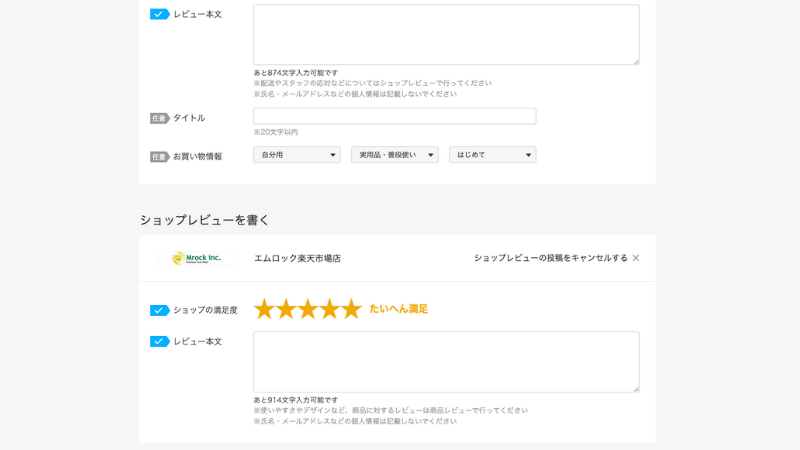Click the product review body text area
Screen dimensions: 800x450
pyautogui.click(x=446, y=35)
